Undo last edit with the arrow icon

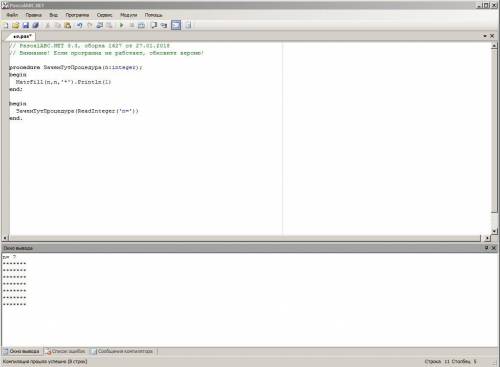[79, 25]
